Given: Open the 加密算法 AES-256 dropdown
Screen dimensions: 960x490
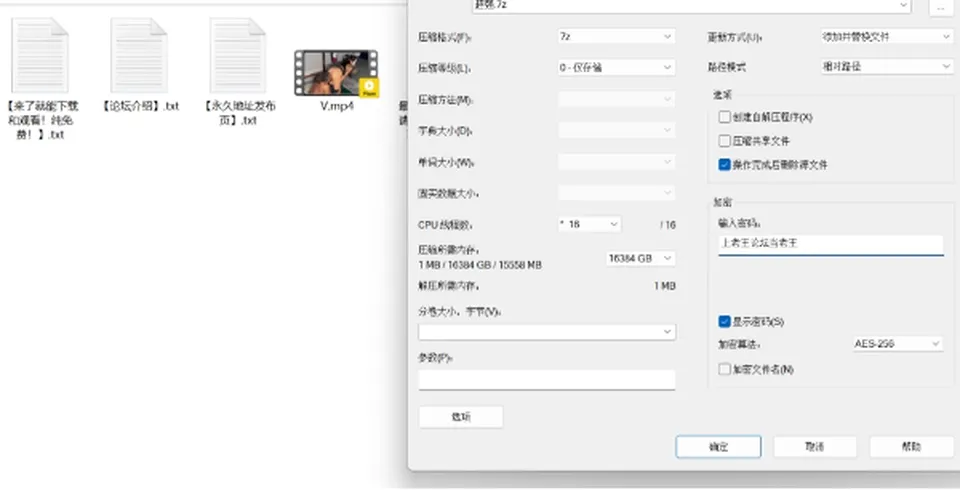Looking at the screenshot, I should tap(898, 344).
